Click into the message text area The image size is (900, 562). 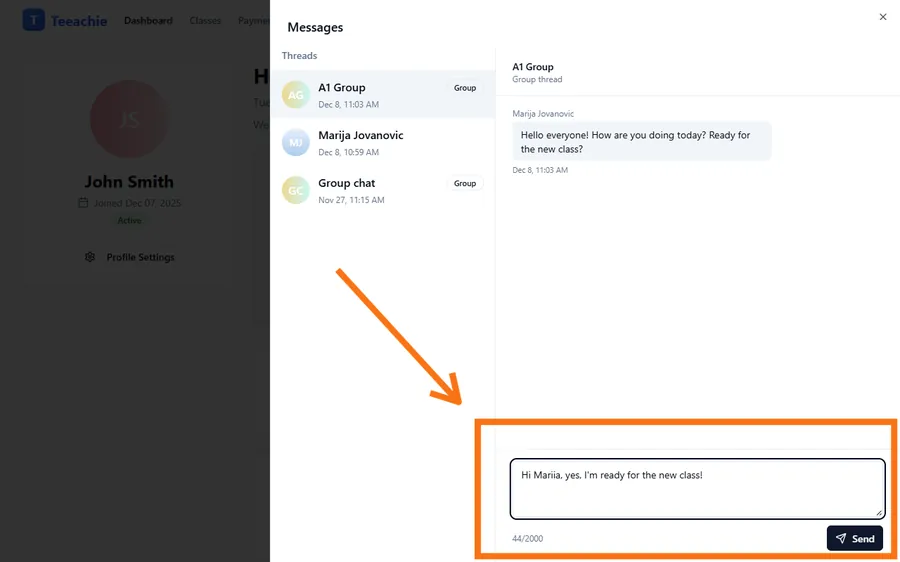pyautogui.click(x=696, y=488)
